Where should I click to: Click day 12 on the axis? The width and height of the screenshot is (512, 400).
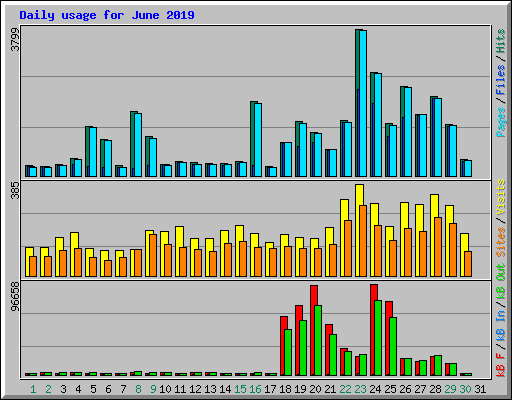point(195,389)
